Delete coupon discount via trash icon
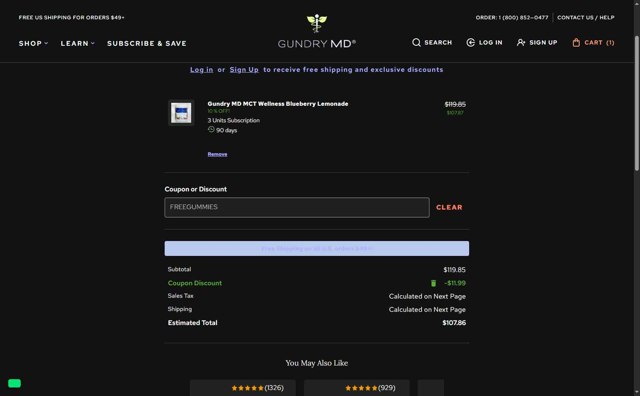 tap(433, 283)
